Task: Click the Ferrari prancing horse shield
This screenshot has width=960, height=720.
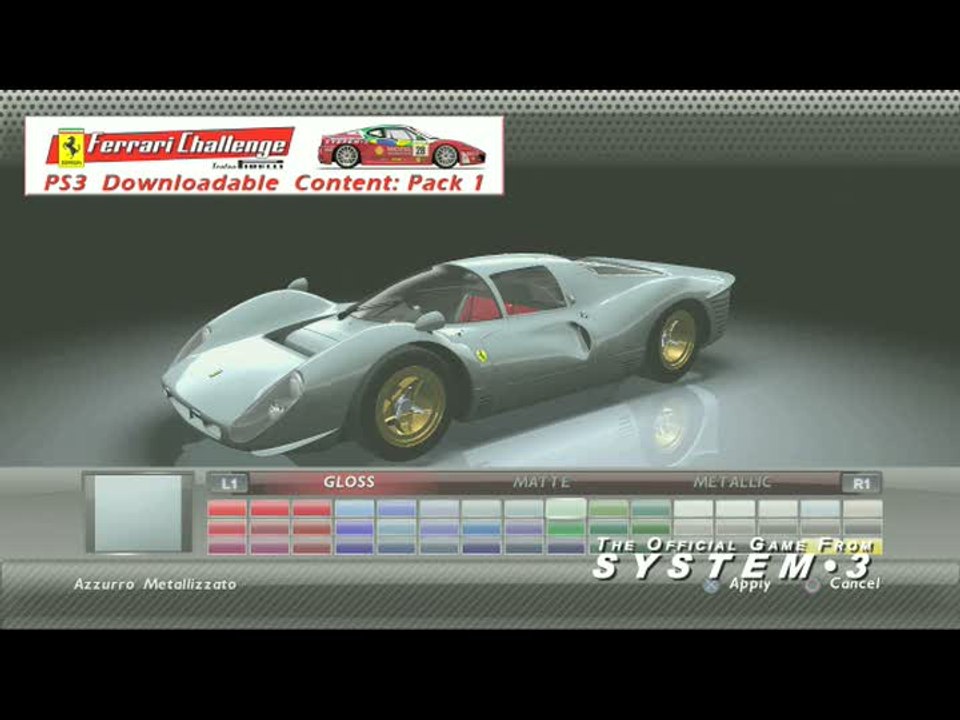Action: tap(72, 148)
